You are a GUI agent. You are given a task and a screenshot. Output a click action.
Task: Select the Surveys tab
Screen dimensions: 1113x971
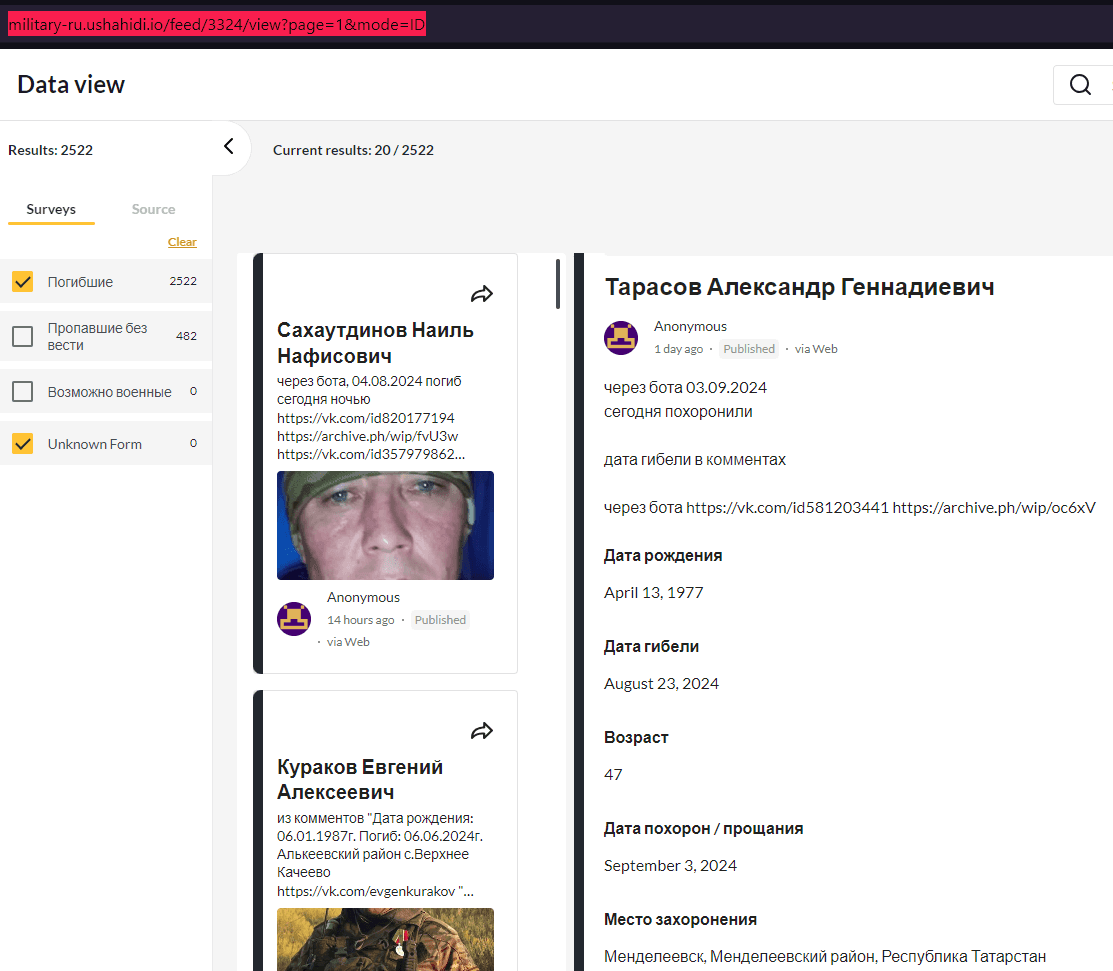tap(51, 209)
